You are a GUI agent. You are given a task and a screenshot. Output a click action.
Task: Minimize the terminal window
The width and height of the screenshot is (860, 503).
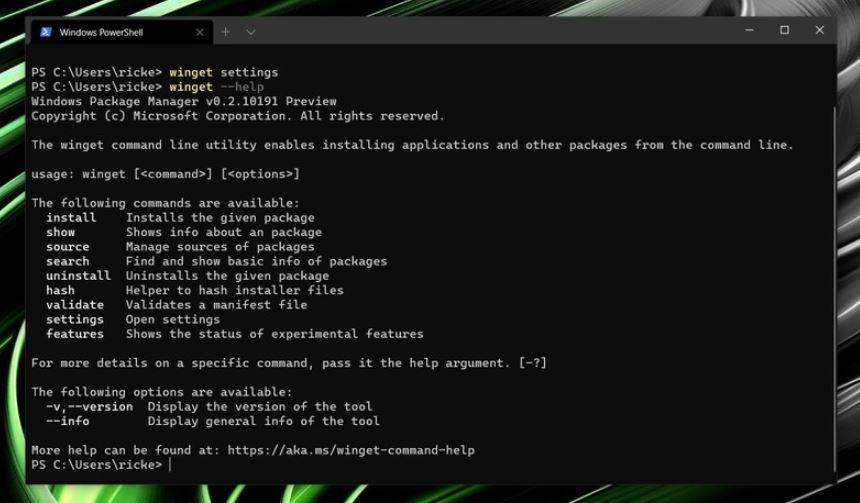click(x=749, y=30)
